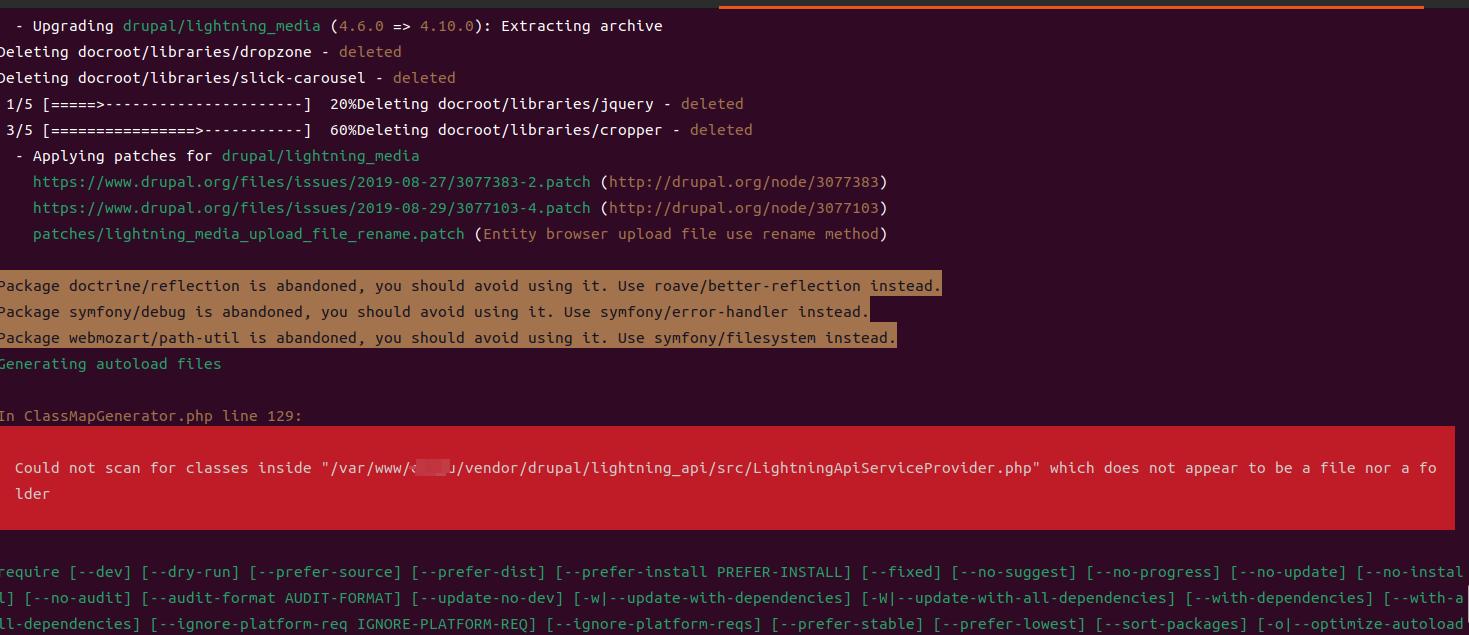
Task: Click the patches/lightning_media_upload_file_rename.patch path
Action: coord(249,234)
